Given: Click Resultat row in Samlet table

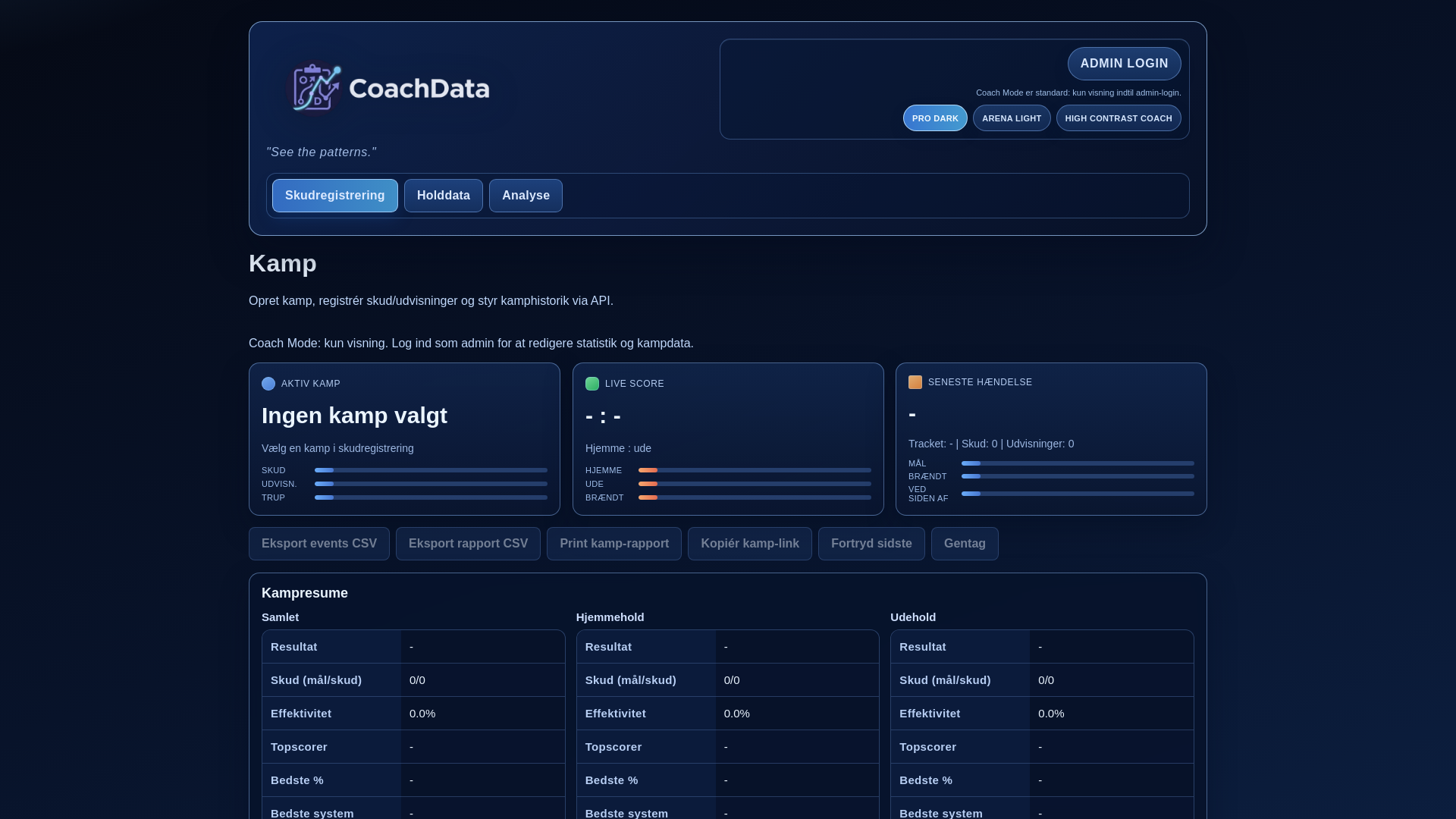Looking at the screenshot, I should (x=413, y=647).
